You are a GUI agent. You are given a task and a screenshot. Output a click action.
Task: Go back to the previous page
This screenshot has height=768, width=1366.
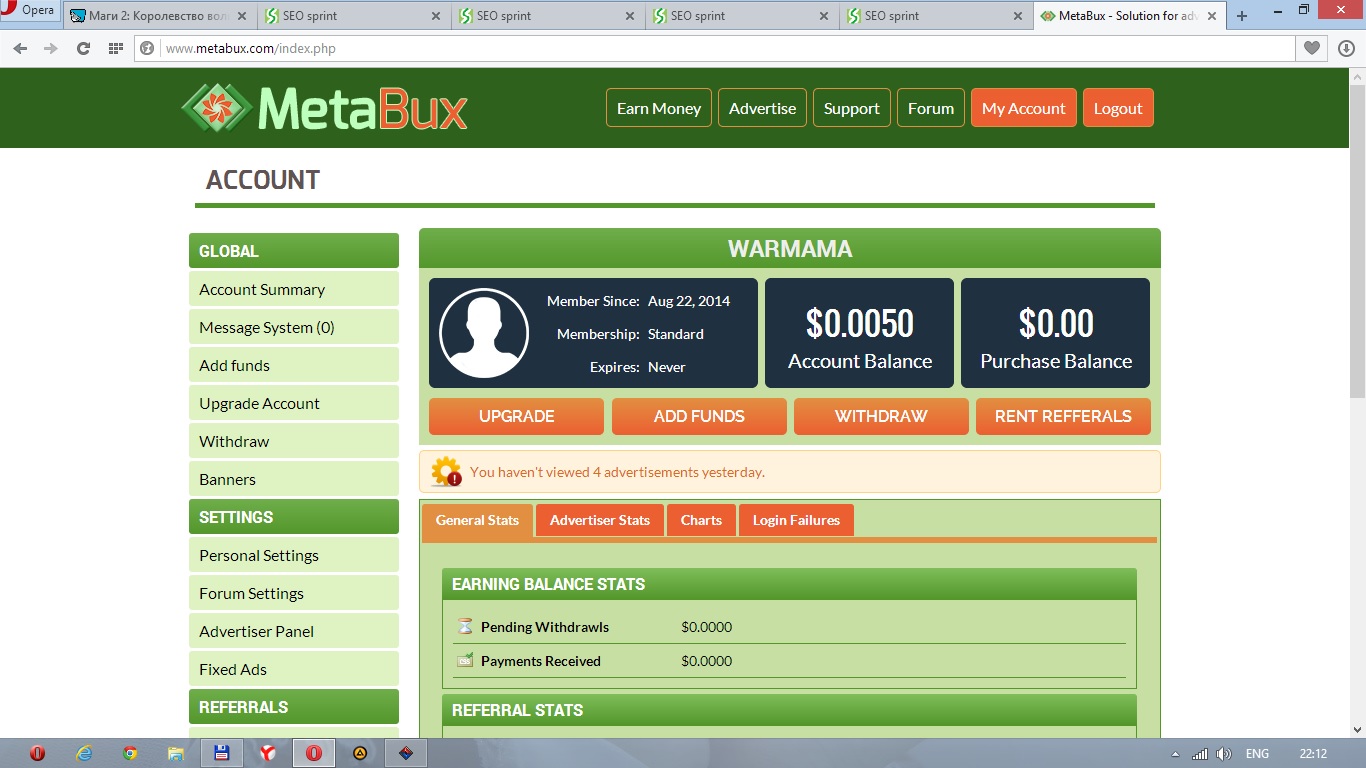pos(20,48)
